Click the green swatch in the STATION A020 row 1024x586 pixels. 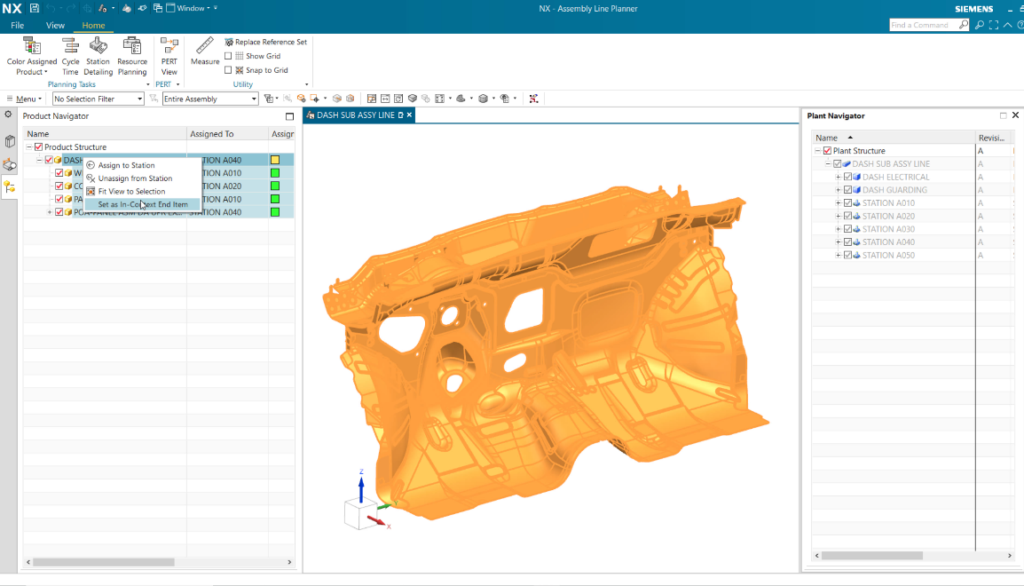click(x=275, y=186)
